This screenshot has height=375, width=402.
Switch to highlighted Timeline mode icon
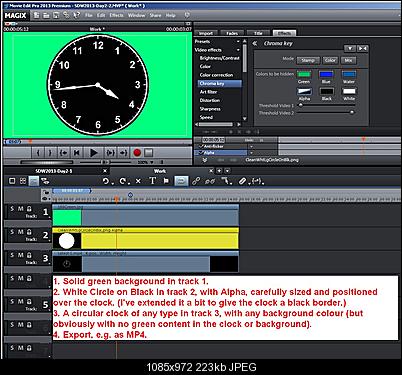tap(33, 181)
